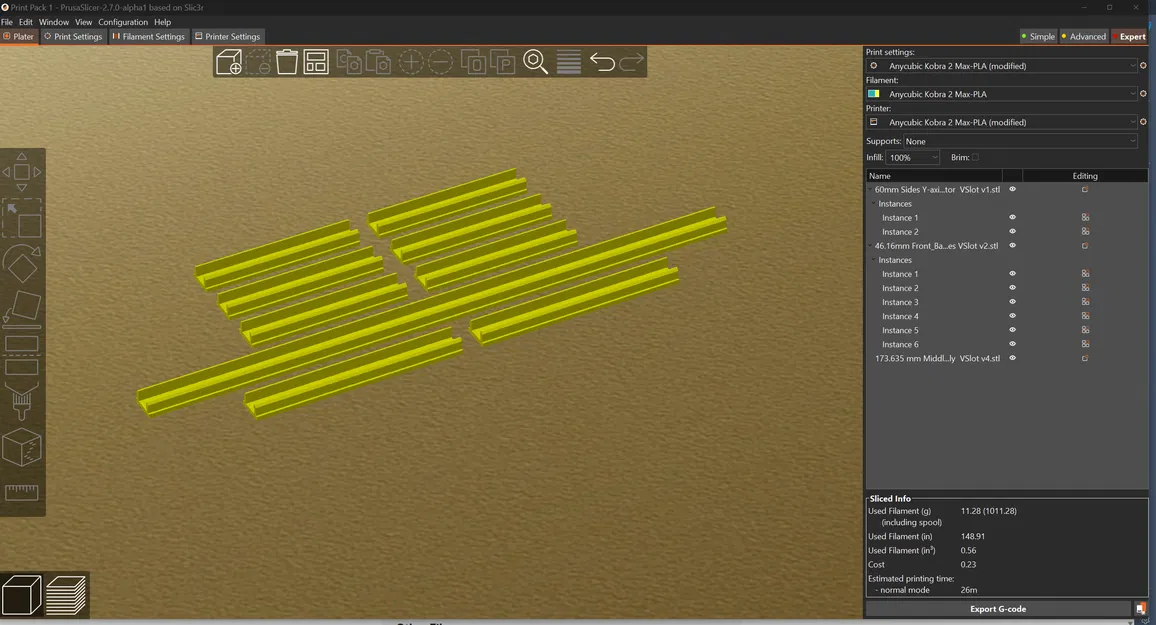Select the 173.635 mm Middle VSlot v4.stl row
Screen dimensions: 1156x625
coord(1006,358)
